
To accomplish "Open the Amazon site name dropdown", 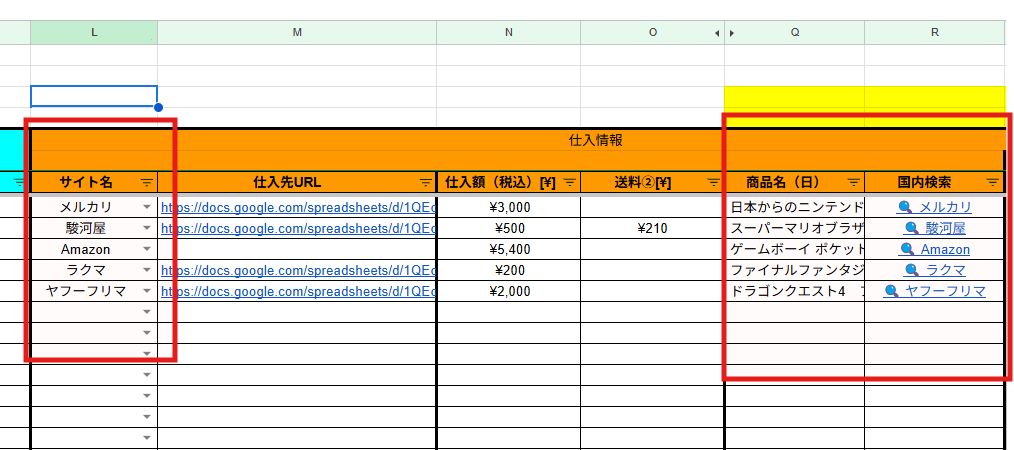I will click(147, 249).
